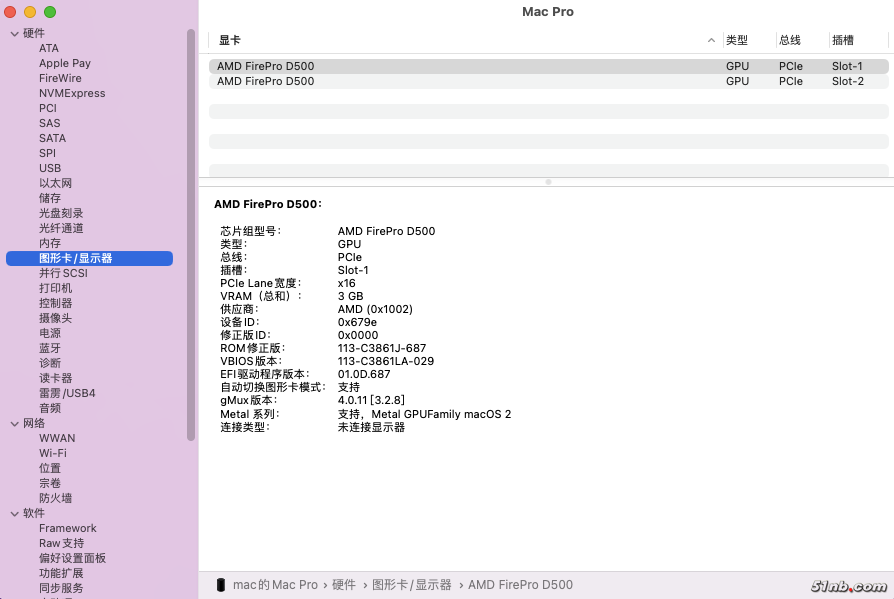Image resolution: width=894 pixels, height=599 pixels.
Task: Click the 总线 column header
Action: click(x=790, y=40)
